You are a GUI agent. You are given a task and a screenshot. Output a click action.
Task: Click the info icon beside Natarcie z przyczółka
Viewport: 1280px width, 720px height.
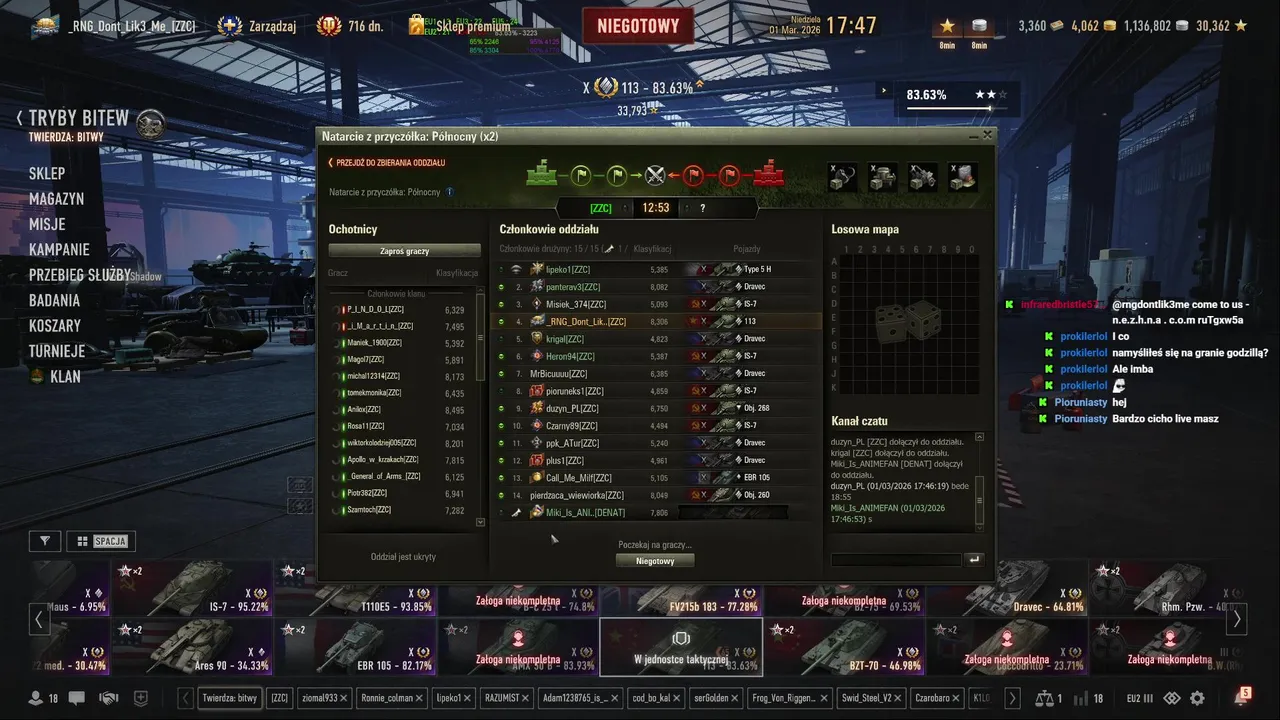(450, 192)
